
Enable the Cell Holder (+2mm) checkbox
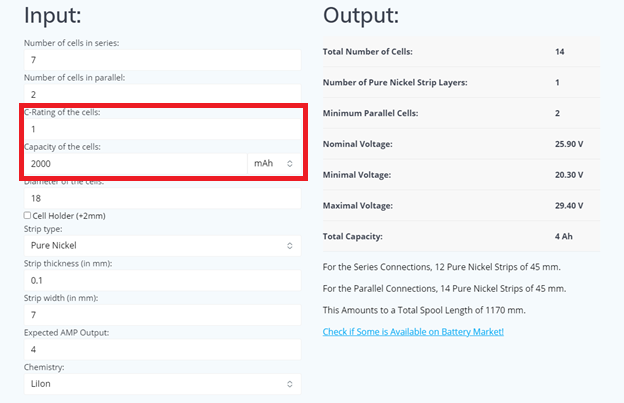pyautogui.click(x=27, y=215)
